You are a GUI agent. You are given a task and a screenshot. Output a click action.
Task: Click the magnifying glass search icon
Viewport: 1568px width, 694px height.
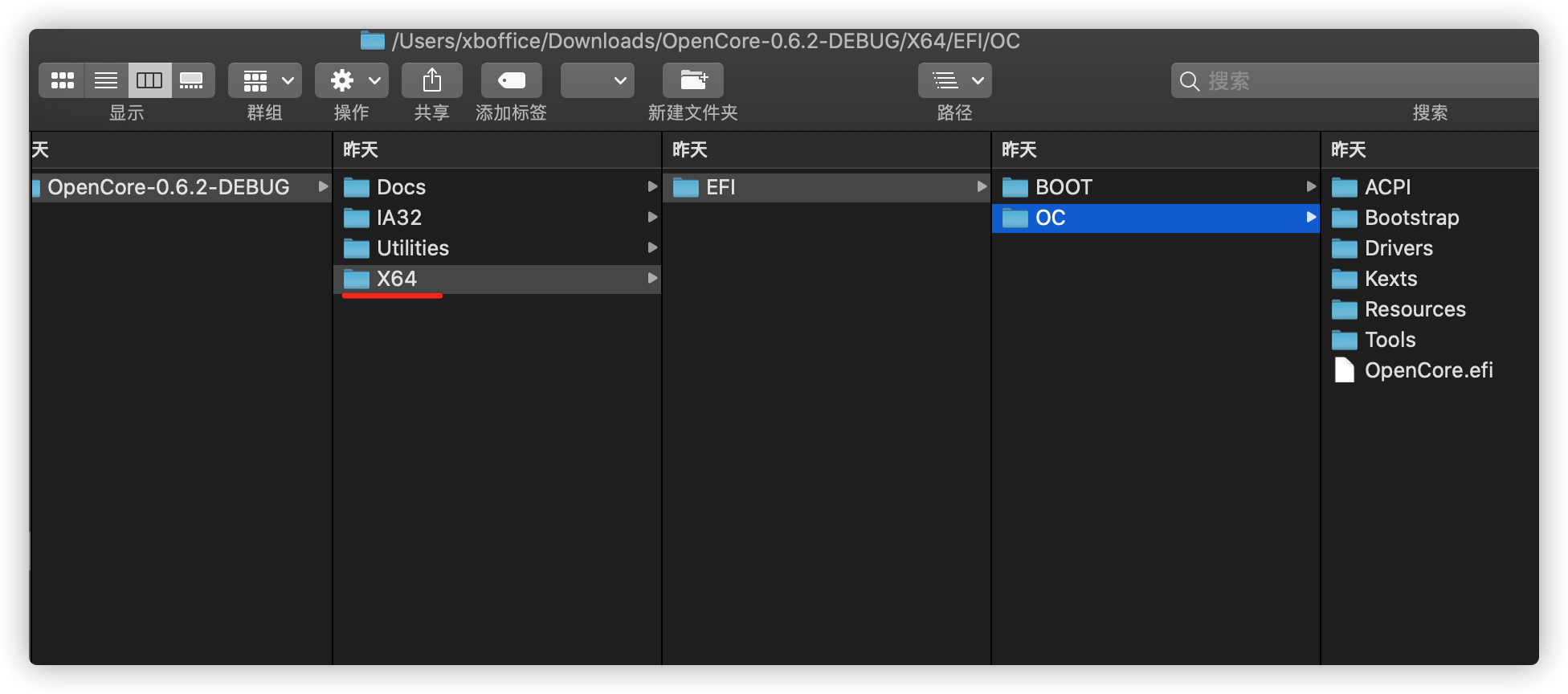point(1190,81)
